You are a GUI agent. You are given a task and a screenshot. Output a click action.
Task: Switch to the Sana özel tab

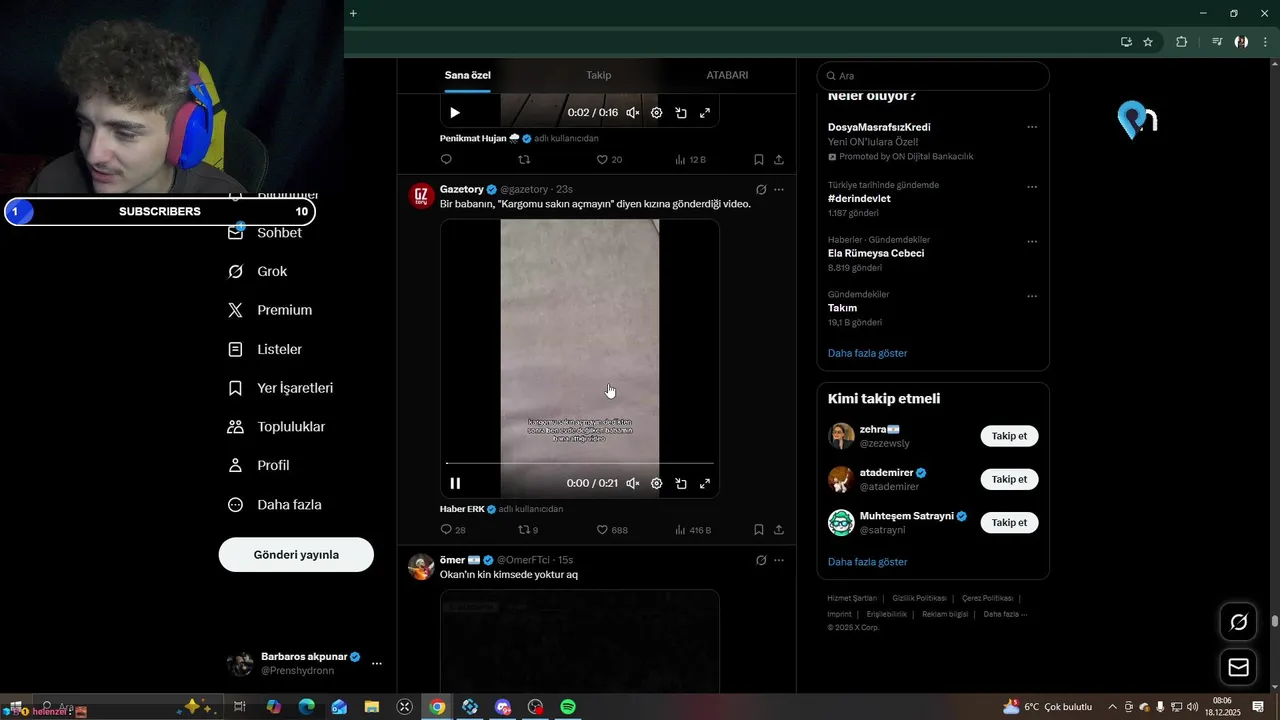[468, 75]
